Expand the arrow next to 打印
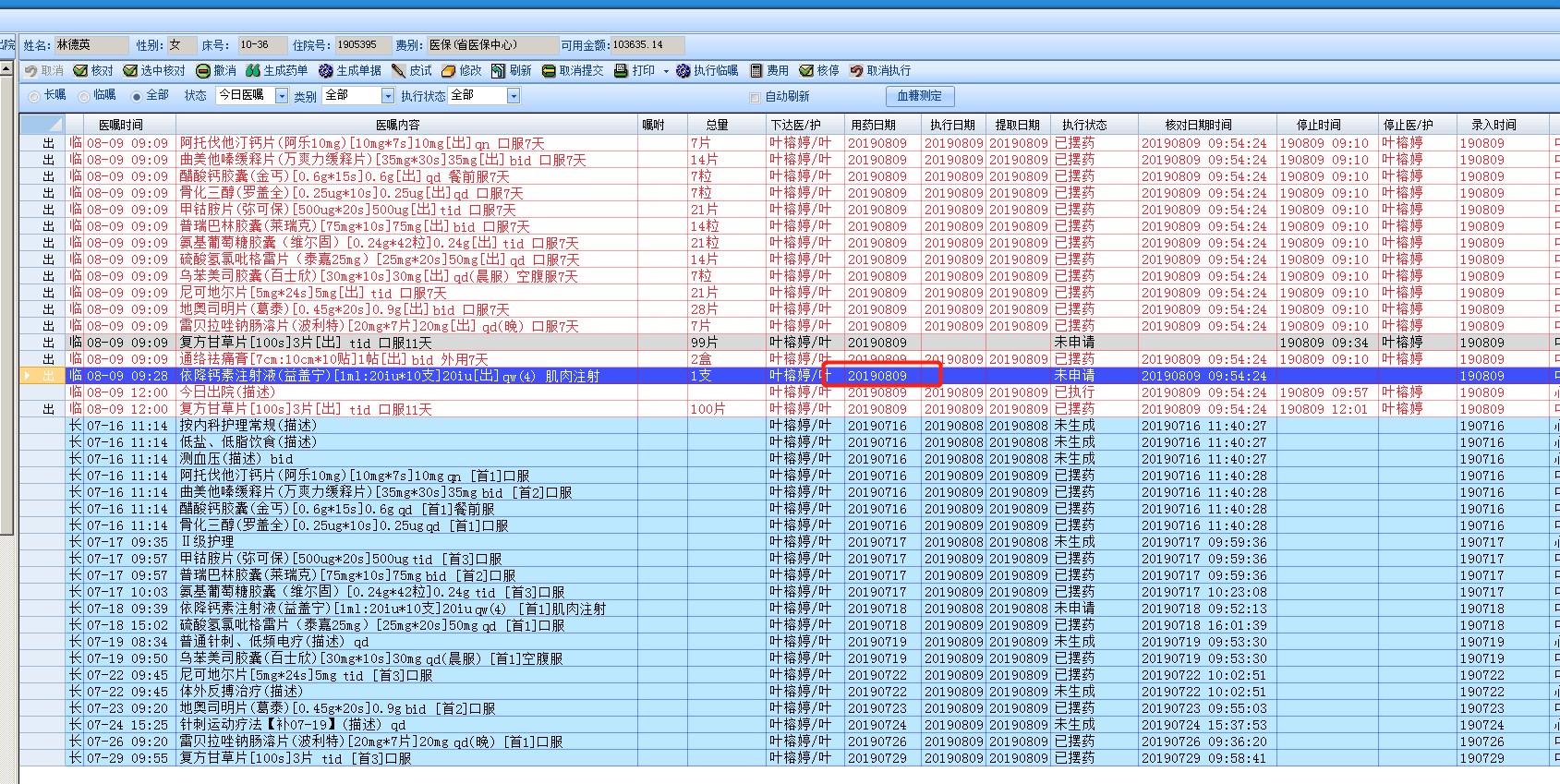The width and height of the screenshot is (1560, 784). [x=666, y=71]
